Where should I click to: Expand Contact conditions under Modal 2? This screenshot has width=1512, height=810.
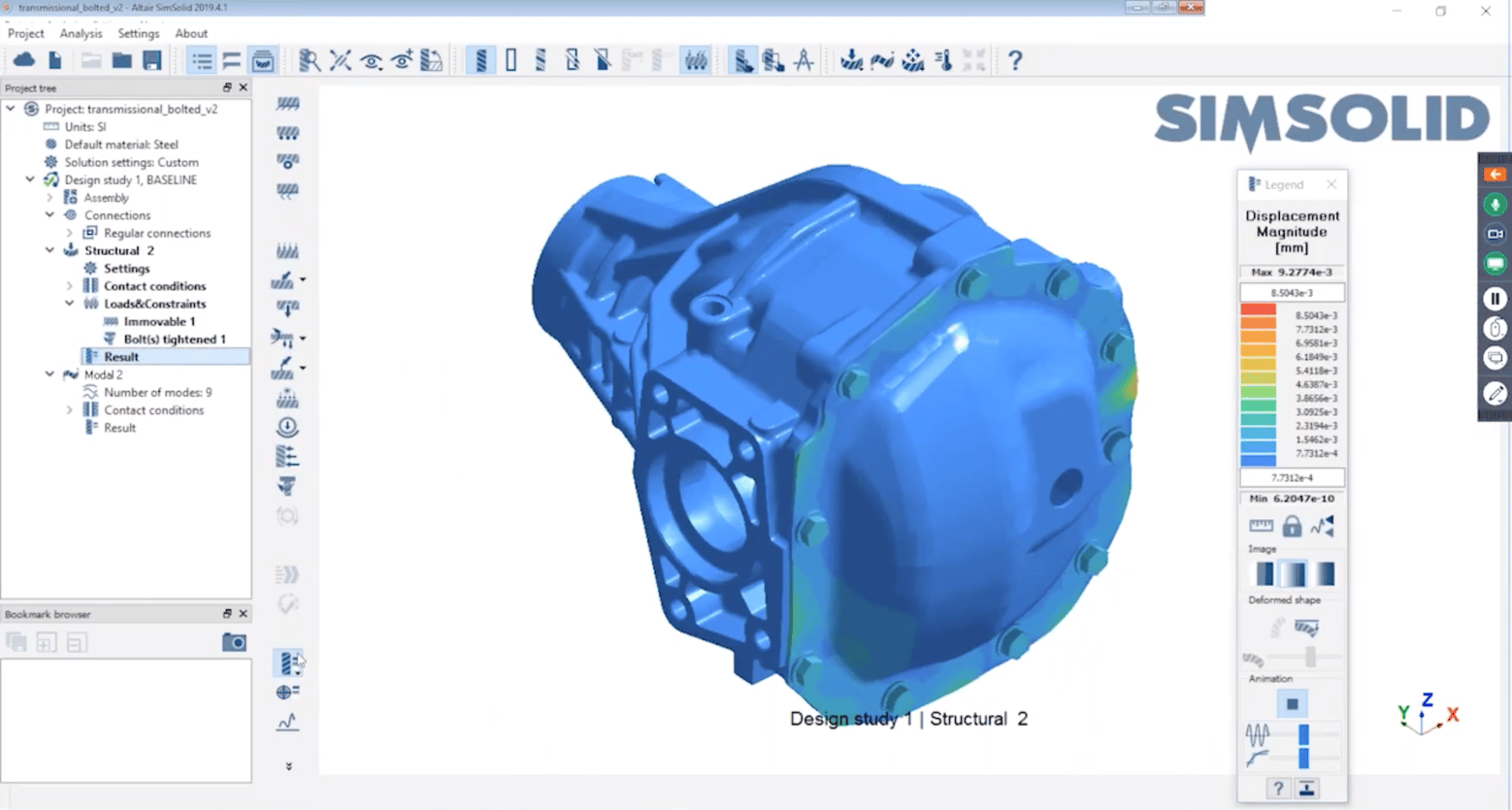(x=69, y=409)
